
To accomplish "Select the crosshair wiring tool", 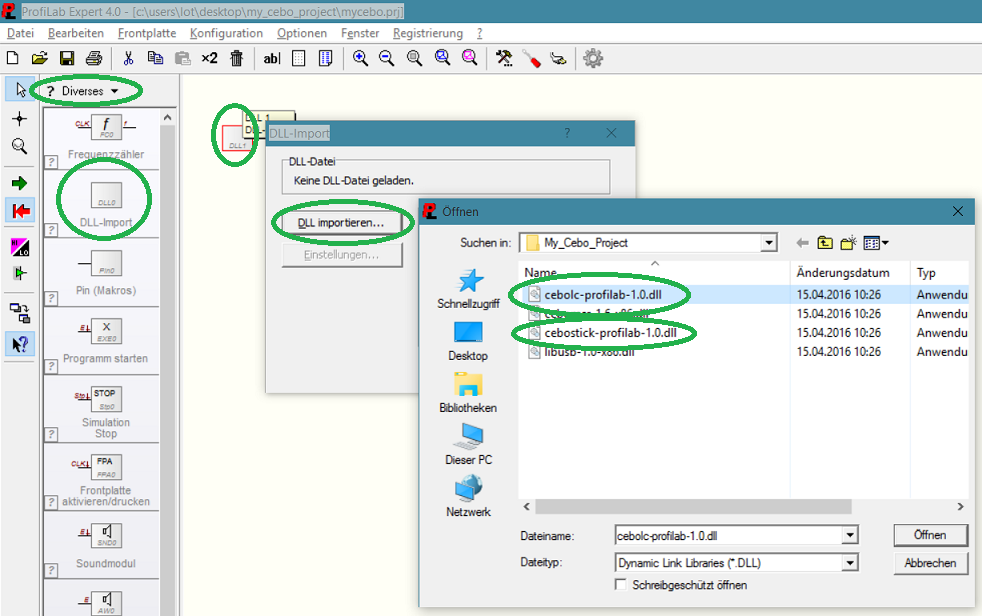I will point(19,118).
